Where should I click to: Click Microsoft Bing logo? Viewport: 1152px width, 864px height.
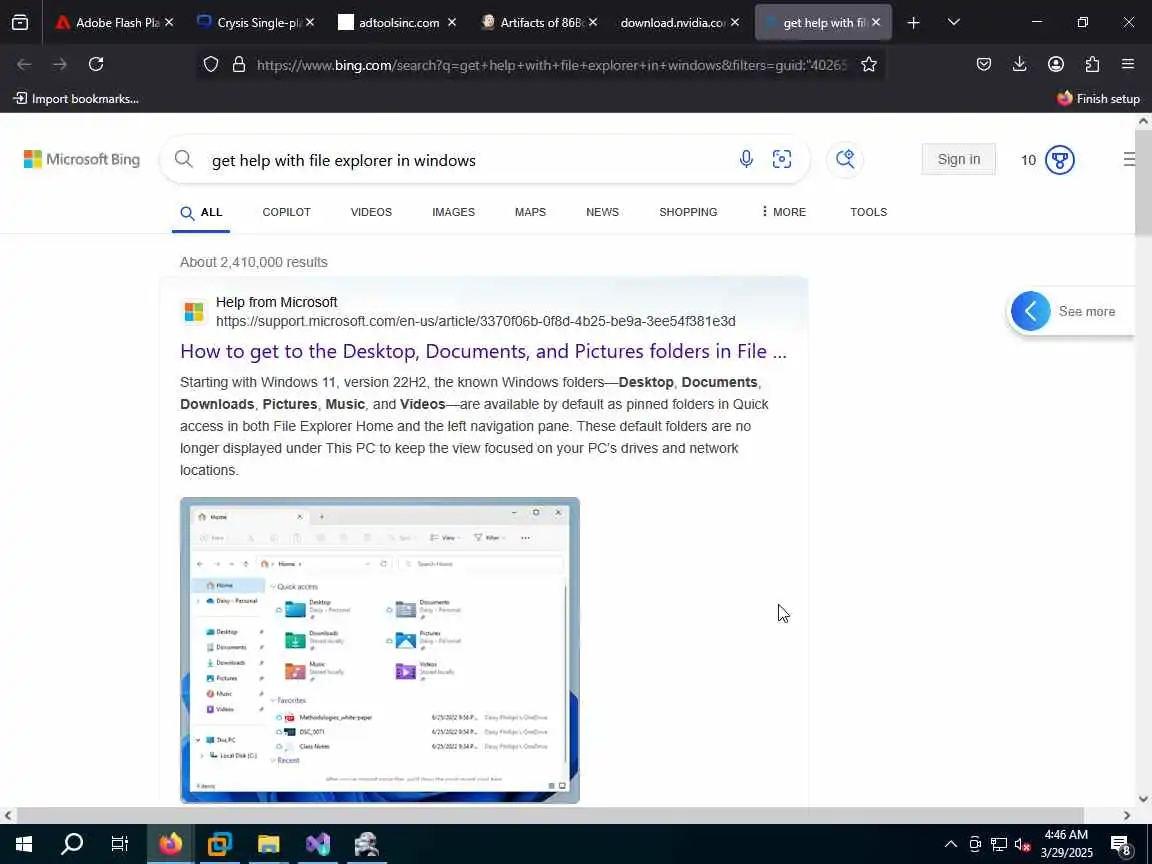(82, 159)
